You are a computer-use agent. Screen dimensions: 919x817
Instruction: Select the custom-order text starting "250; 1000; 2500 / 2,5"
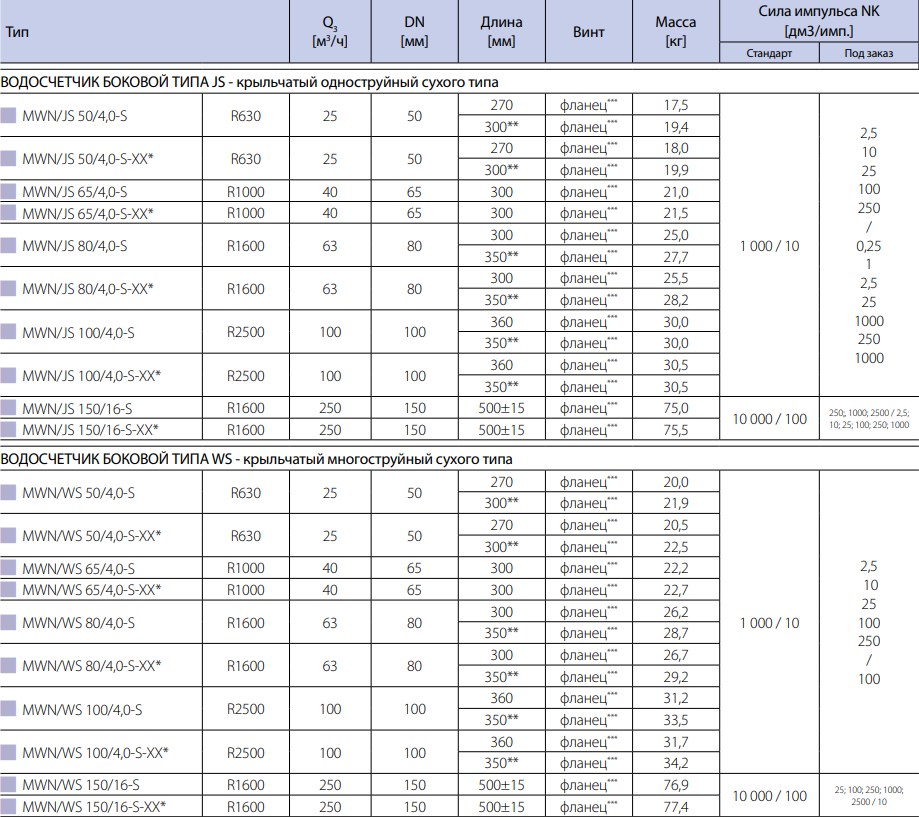coord(869,418)
